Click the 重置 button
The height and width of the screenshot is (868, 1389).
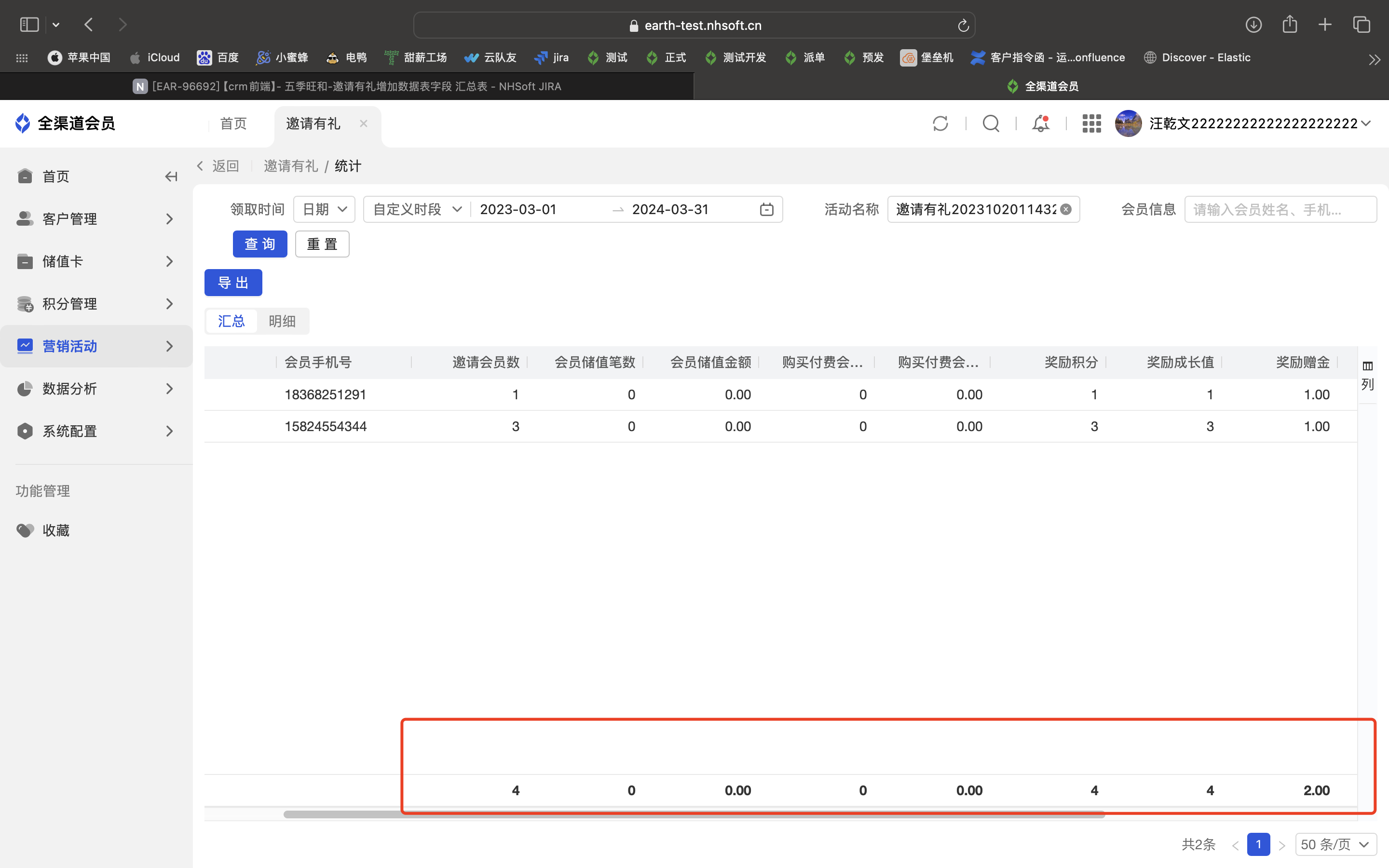[322, 244]
